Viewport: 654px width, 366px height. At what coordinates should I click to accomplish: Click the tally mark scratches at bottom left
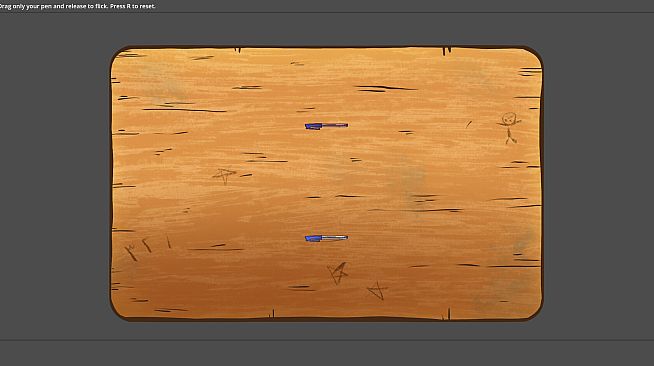point(147,248)
